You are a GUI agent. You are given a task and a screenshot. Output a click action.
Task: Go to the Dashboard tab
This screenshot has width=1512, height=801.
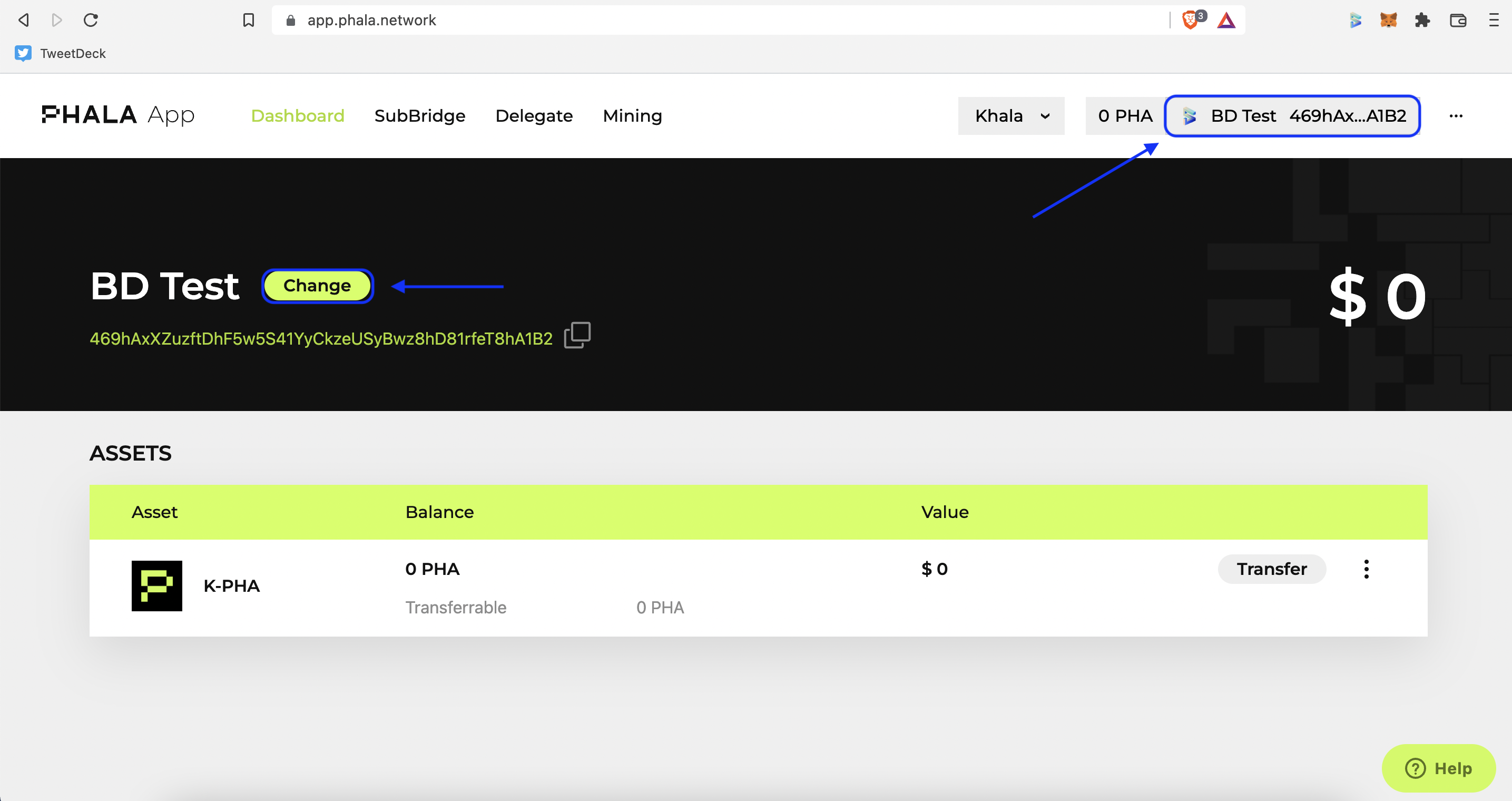click(x=298, y=116)
